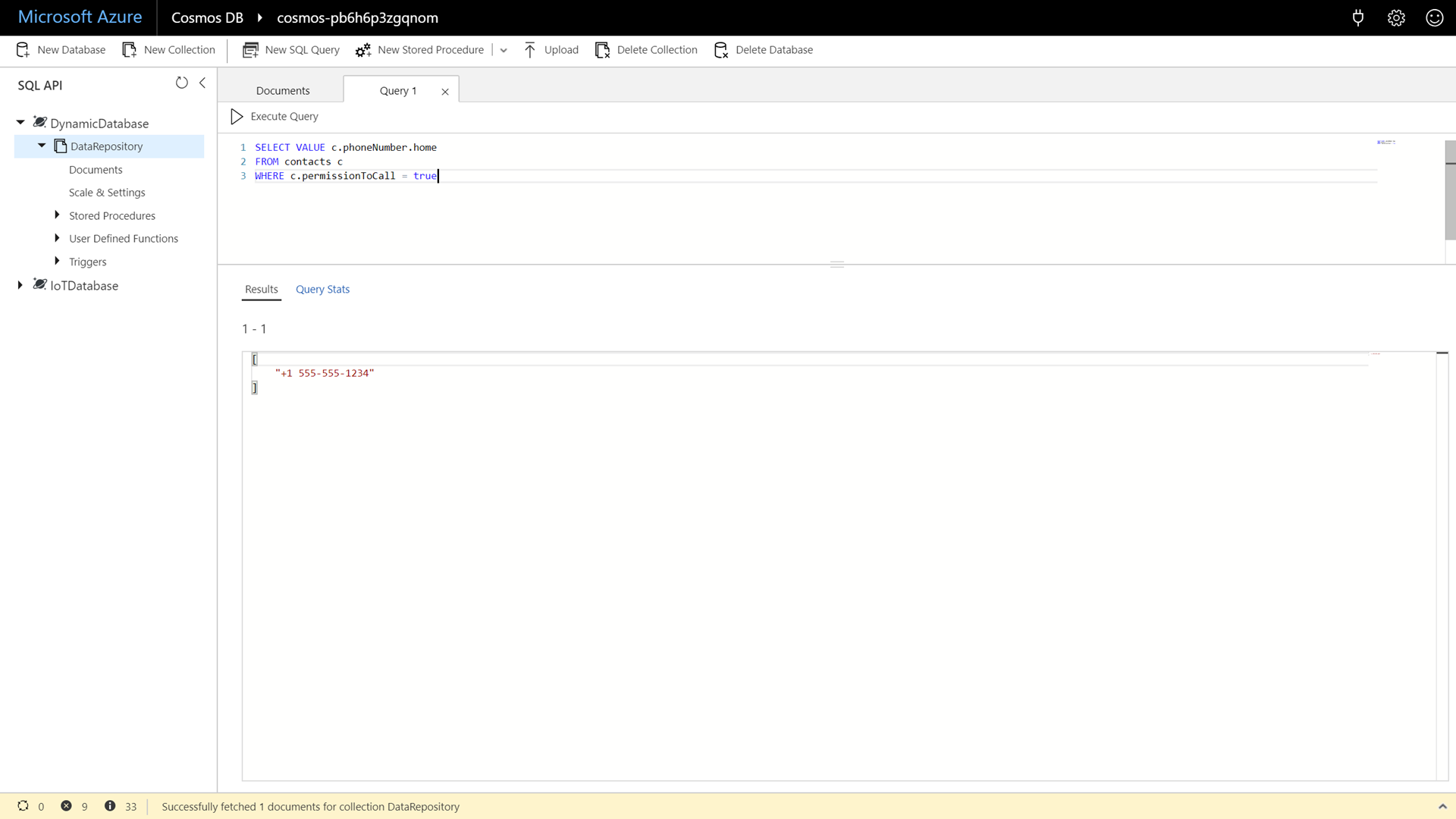Expand the Stored Procedures node
1456x819 pixels.
57,215
